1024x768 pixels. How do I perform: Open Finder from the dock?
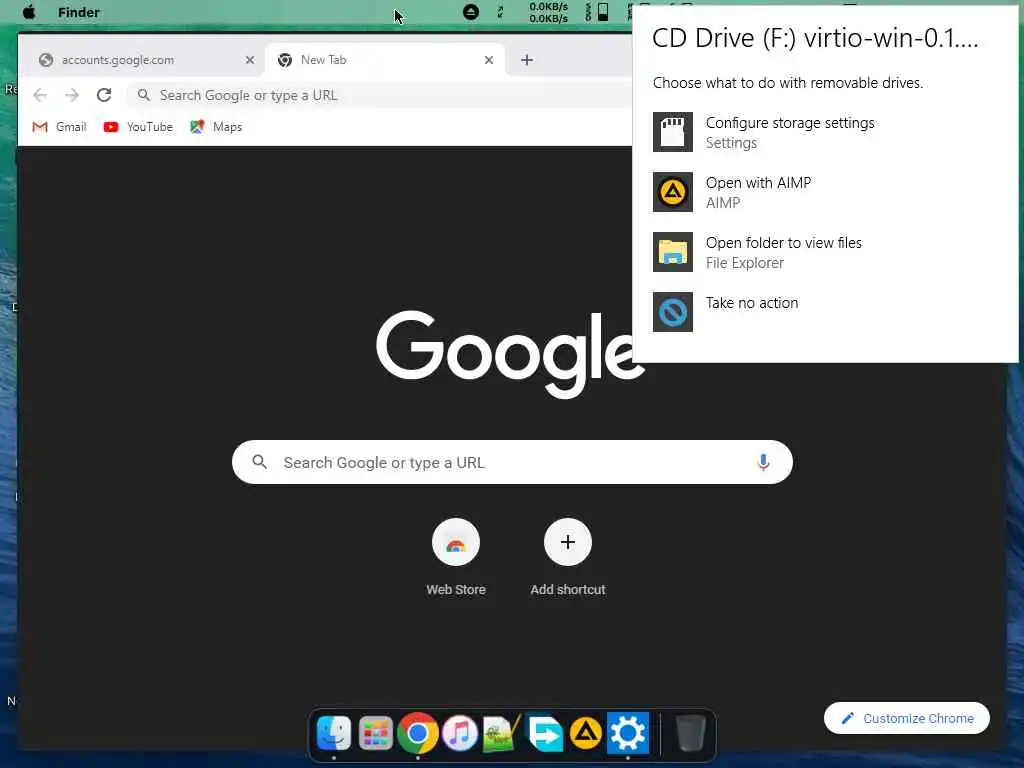(334, 733)
